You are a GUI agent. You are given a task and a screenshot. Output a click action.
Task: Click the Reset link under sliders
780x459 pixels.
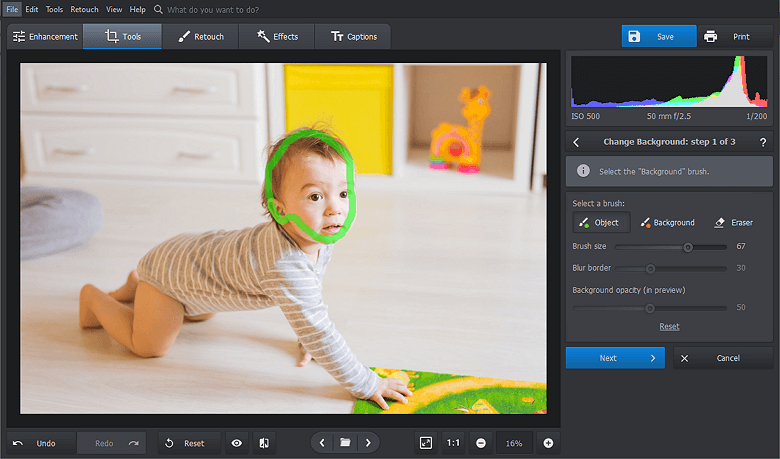[x=669, y=327]
